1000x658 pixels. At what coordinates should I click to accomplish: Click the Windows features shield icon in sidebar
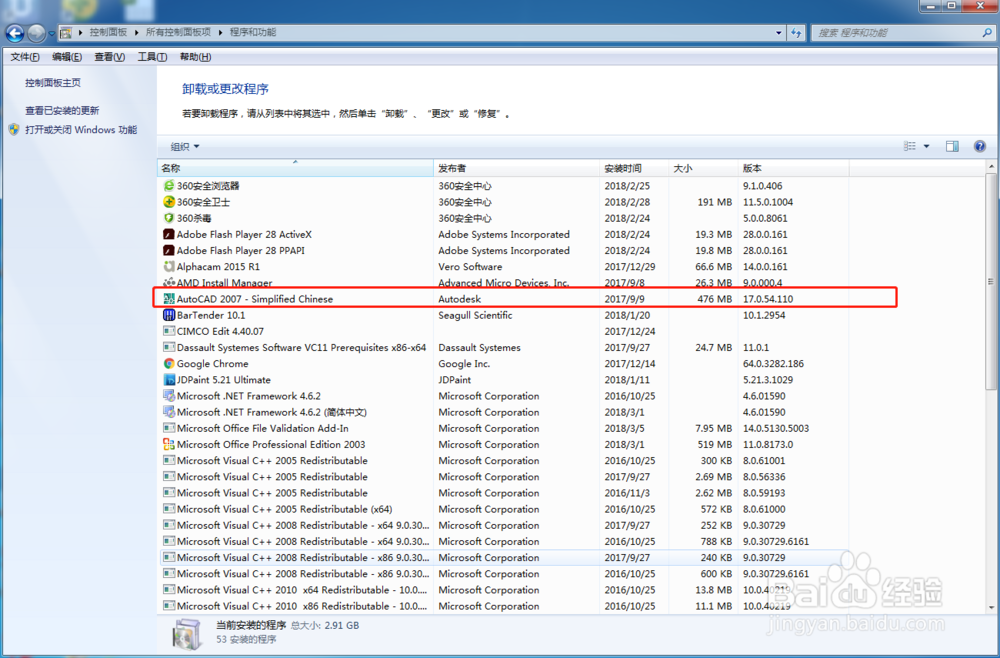point(14,129)
